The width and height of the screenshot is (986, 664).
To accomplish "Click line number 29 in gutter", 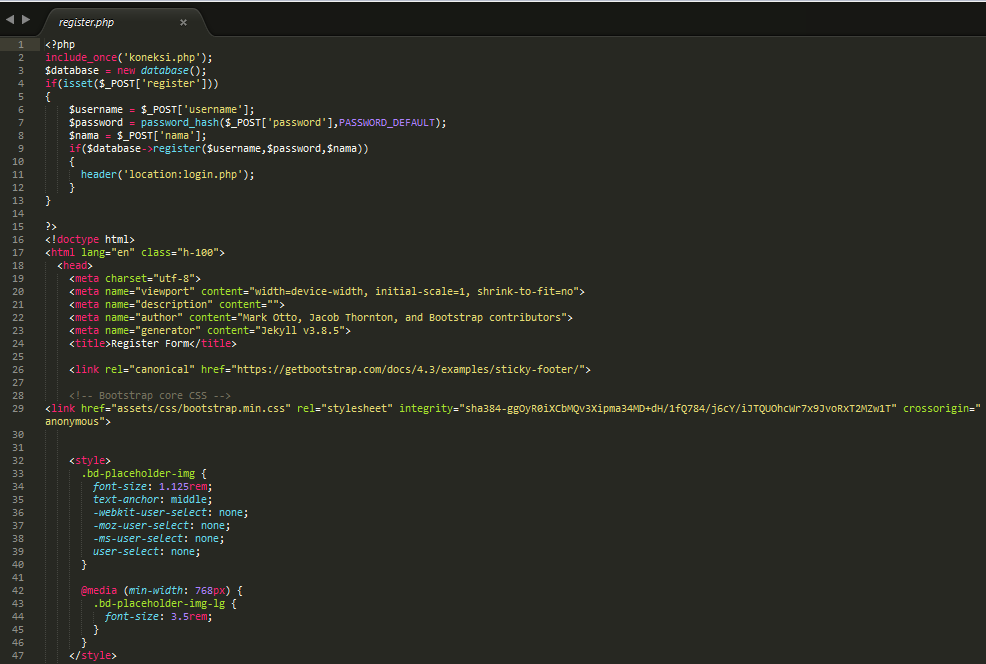I will click(18, 409).
